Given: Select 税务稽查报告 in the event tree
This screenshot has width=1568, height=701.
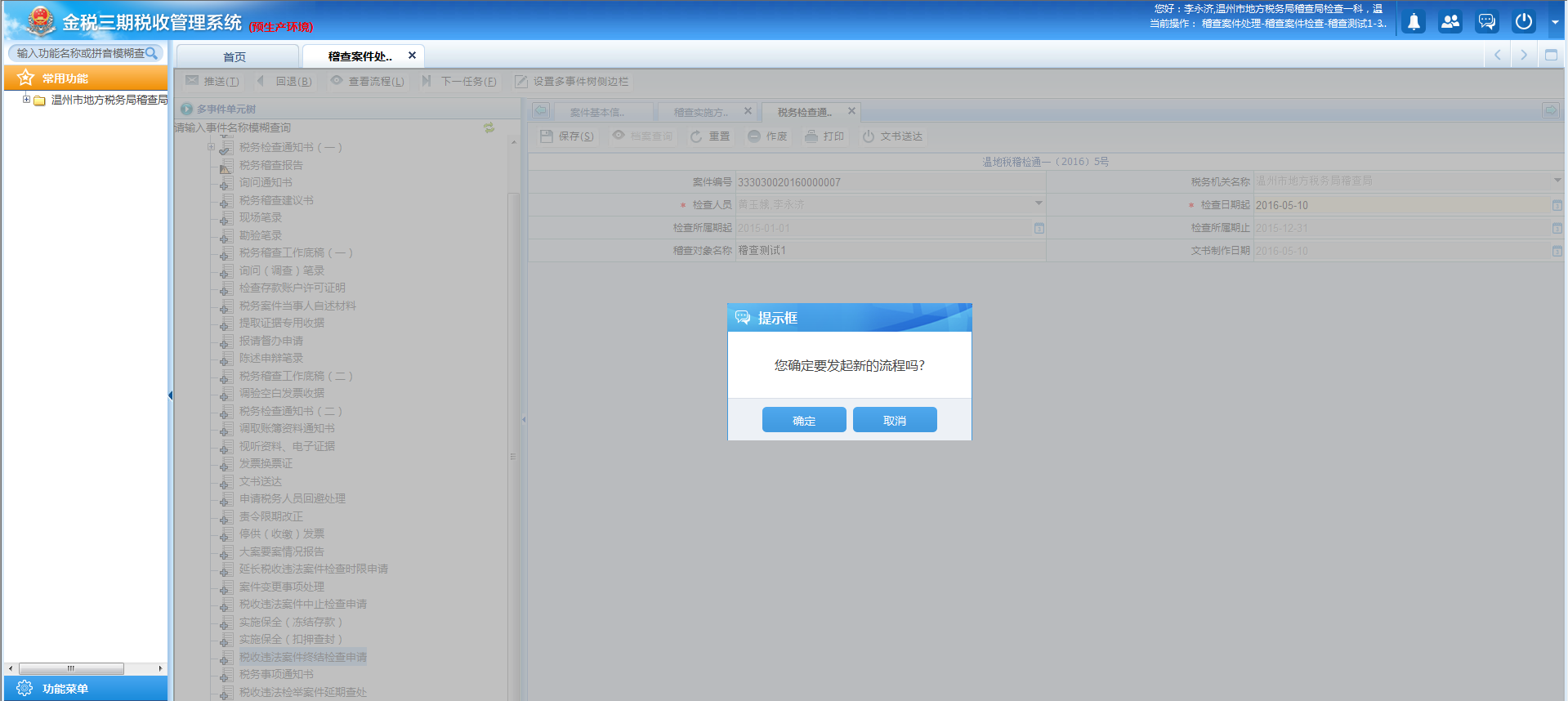Looking at the screenshot, I should pos(270,165).
